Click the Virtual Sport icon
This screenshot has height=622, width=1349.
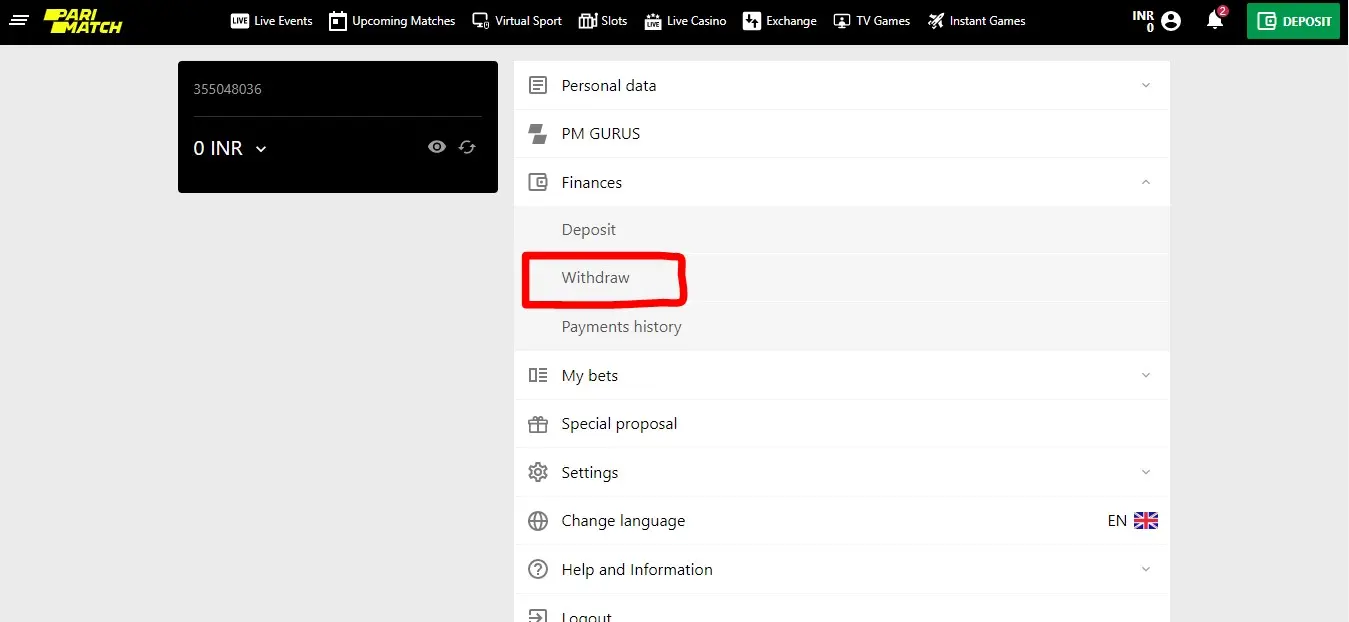click(481, 21)
